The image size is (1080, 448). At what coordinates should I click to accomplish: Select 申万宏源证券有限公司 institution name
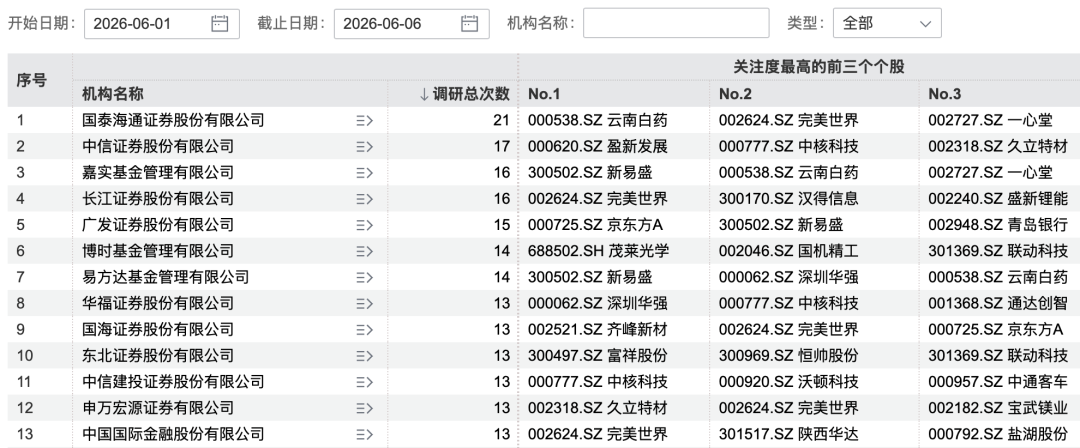(158, 409)
